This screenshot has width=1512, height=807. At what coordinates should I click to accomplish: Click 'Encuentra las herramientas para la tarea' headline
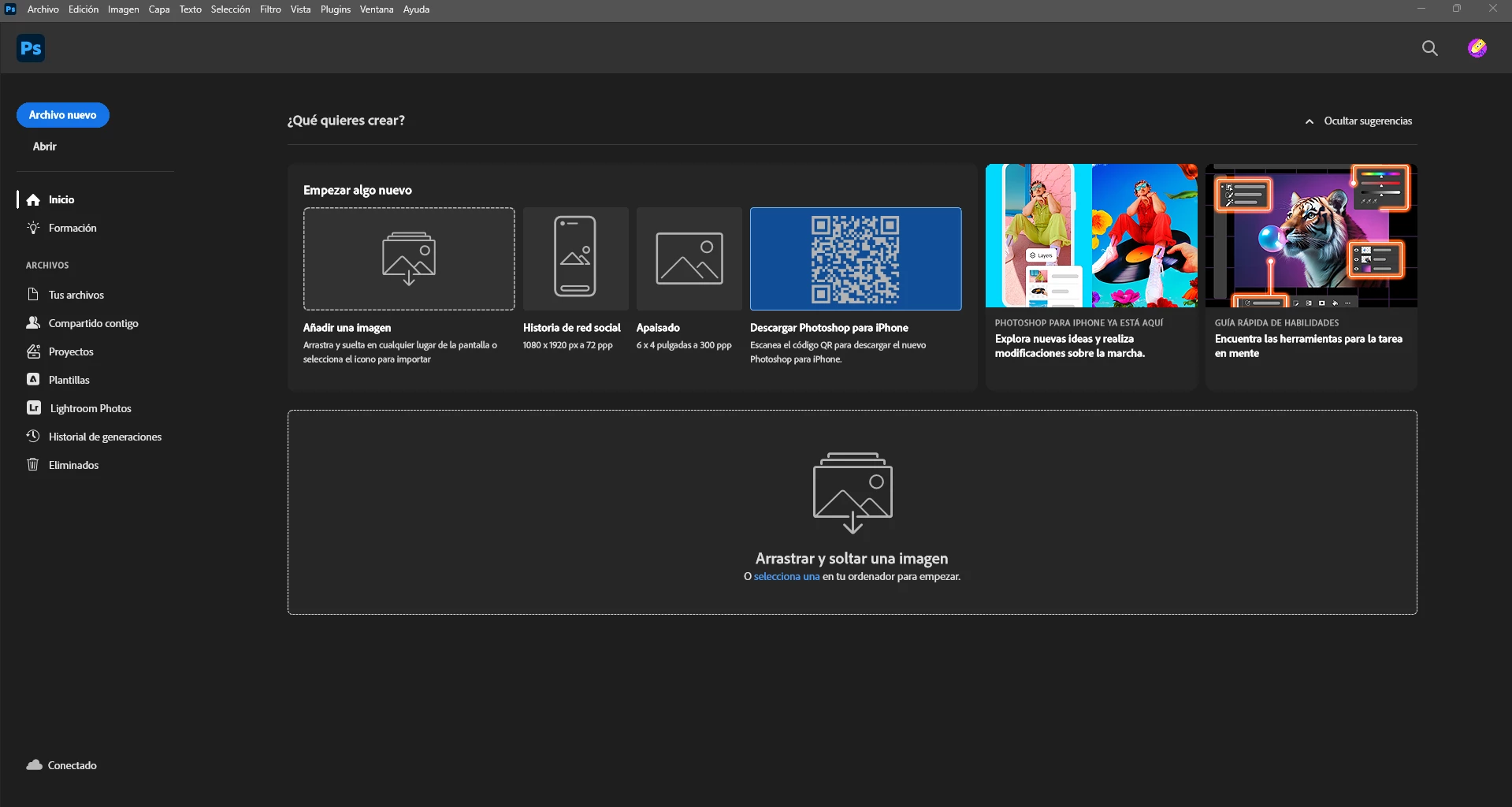(1309, 346)
